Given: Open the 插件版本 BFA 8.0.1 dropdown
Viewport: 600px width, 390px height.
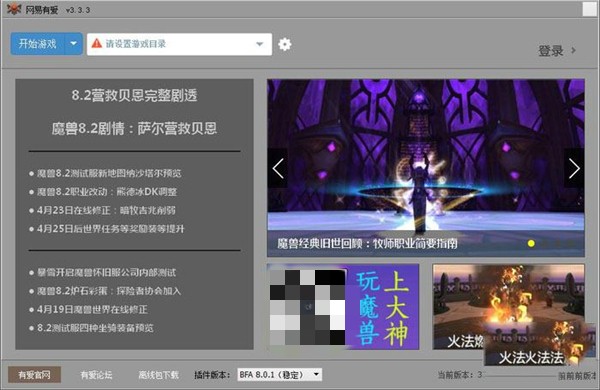Looking at the screenshot, I should [x=279, y=374].
